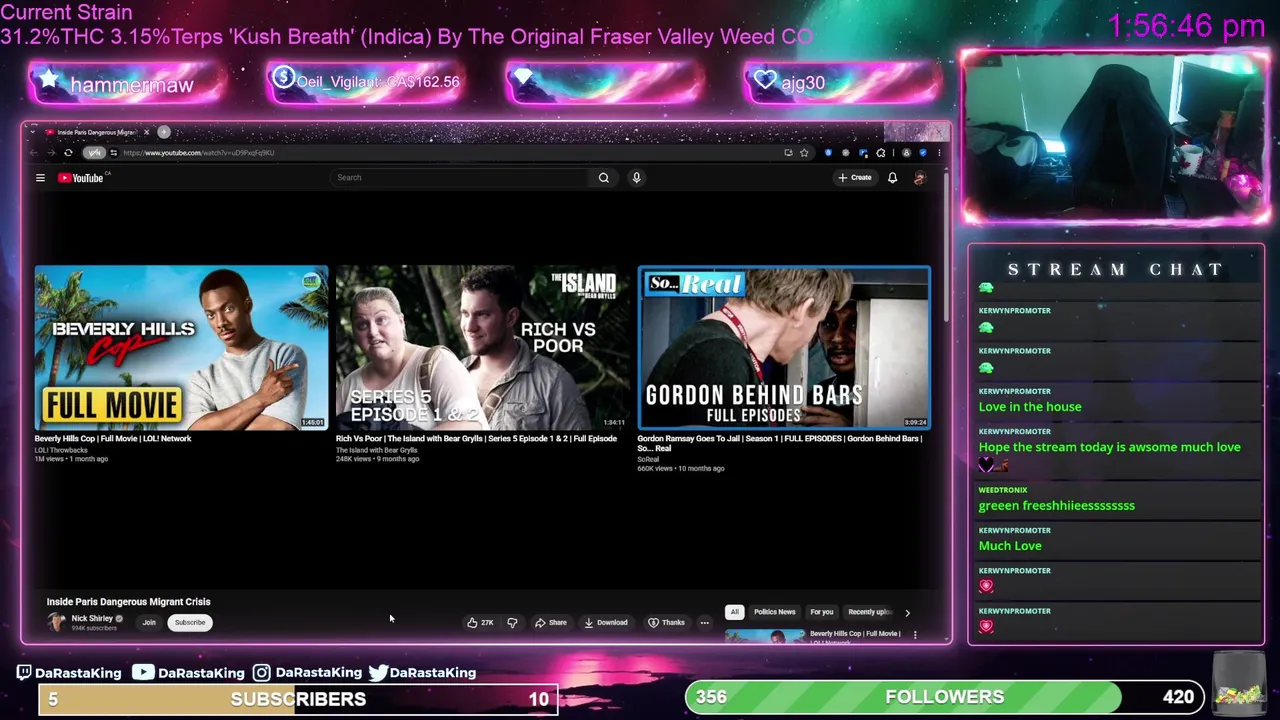Click the subscribers goal progress bar
The width and height of the screenshot is (1280, 720).
pos(298,699)
